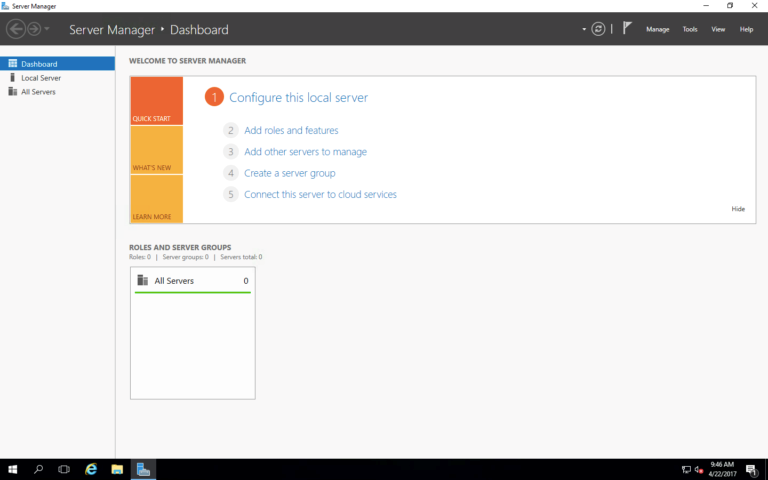
Task: Open the Action Center notification icon
Action: (752, 470)
